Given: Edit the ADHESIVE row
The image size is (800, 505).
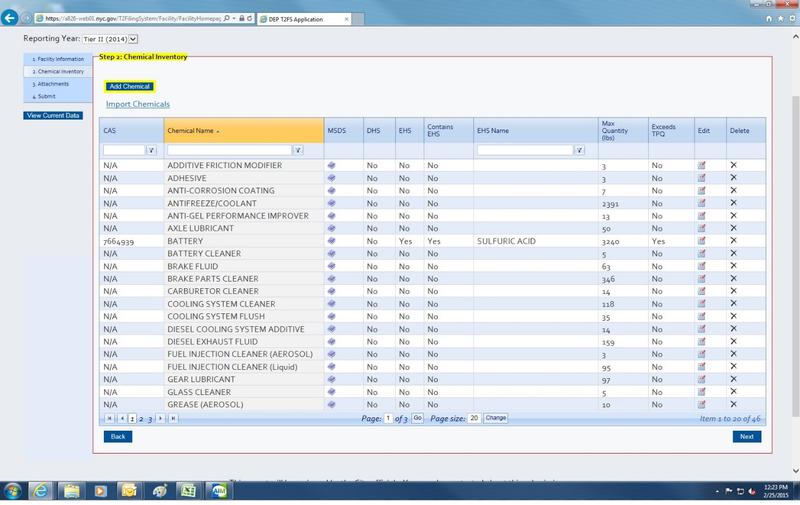Looking at the screenshot, I should pos(702,178).
